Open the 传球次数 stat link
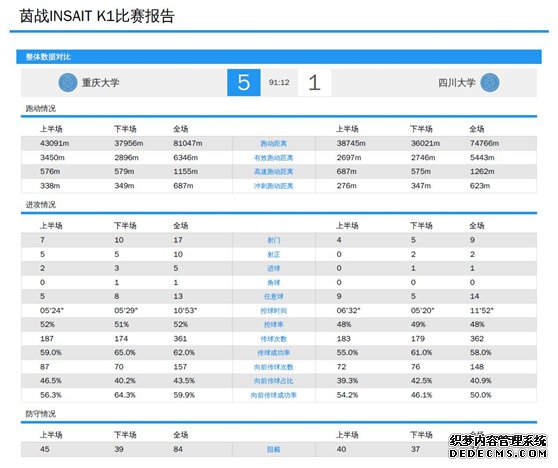 click(273, 339)
